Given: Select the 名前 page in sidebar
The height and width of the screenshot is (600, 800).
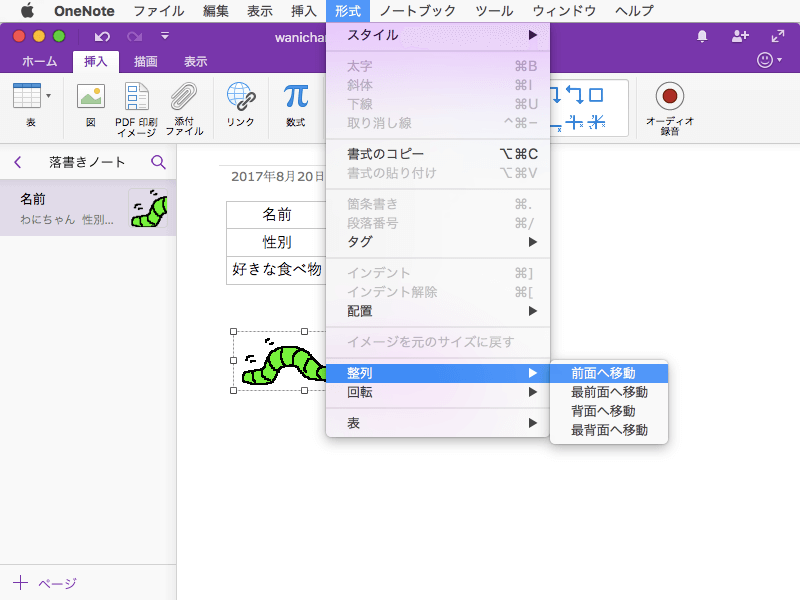Looking at the screenshot, I should [x=88, y=208].
